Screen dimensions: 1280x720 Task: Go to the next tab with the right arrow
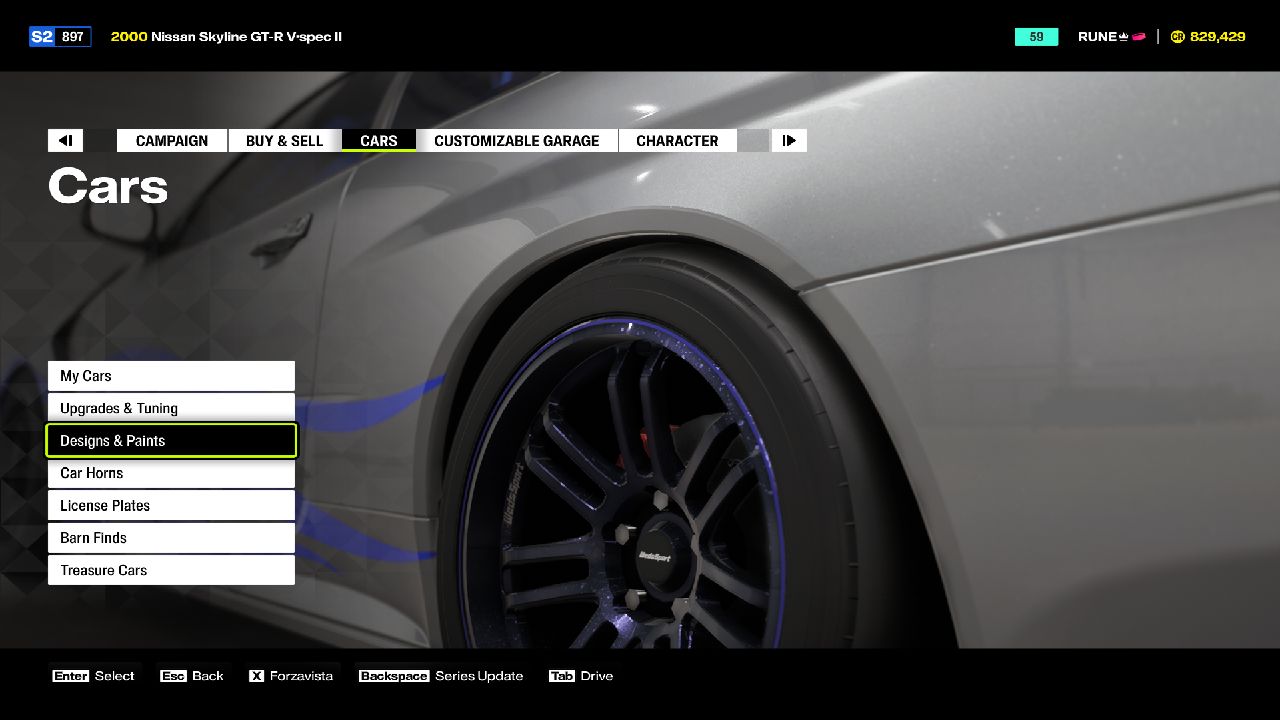[x=789, y=141]
